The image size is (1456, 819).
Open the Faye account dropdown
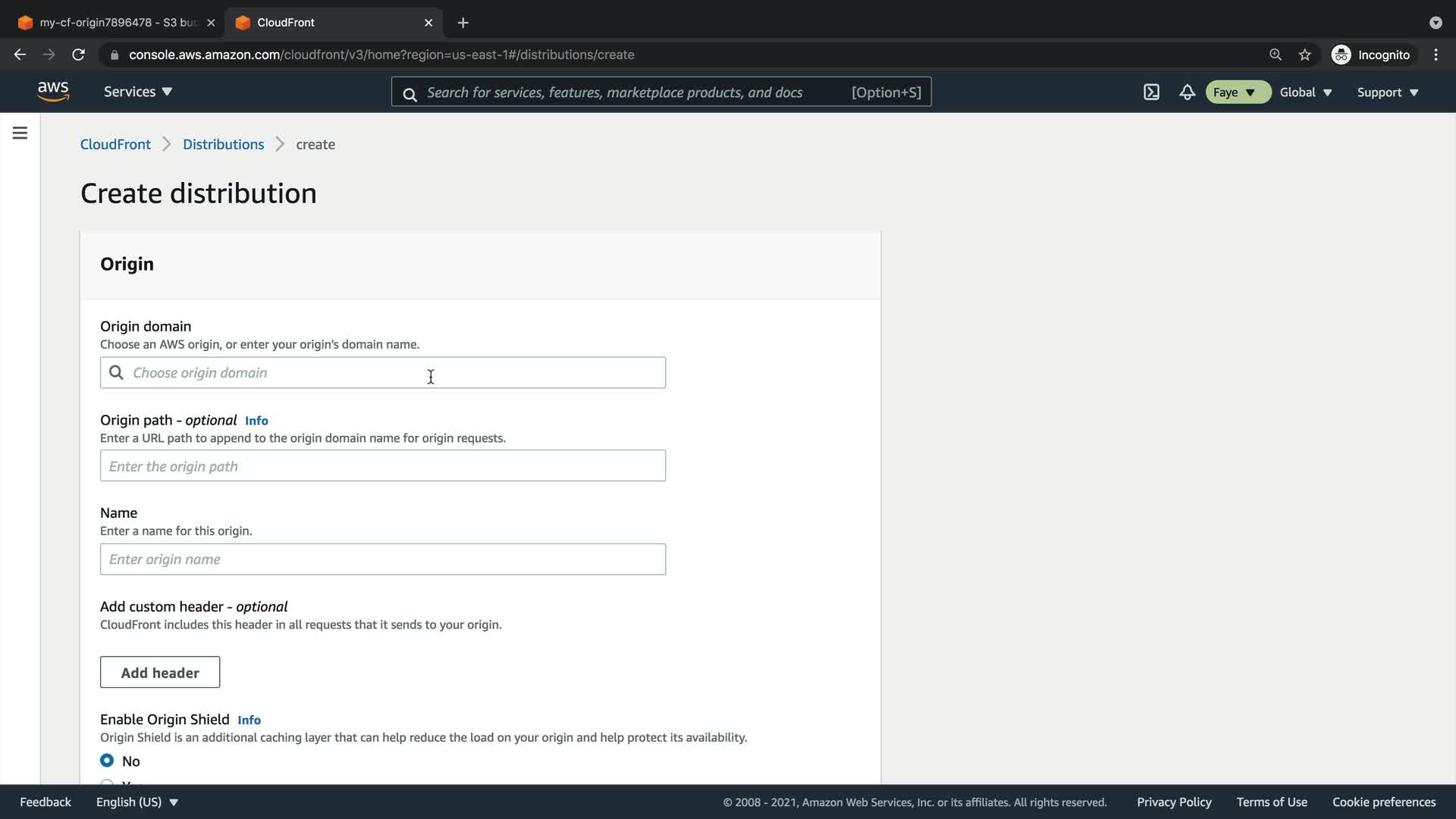pyautogui.click(x=1237, y=93)
